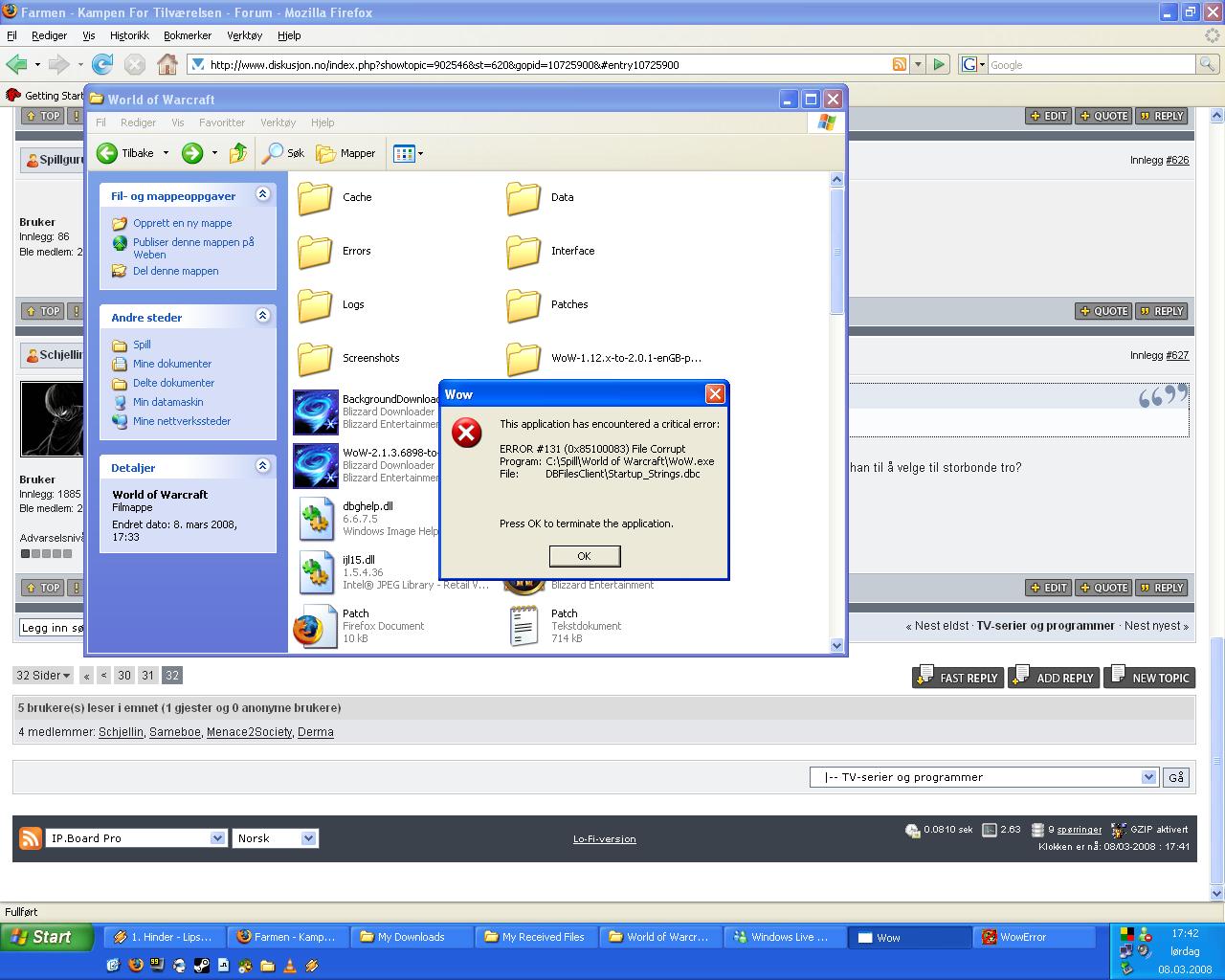Open the forward history dropdown in Explorer
This screenshot has width=1225, height=980.
(x=214, y=153)
